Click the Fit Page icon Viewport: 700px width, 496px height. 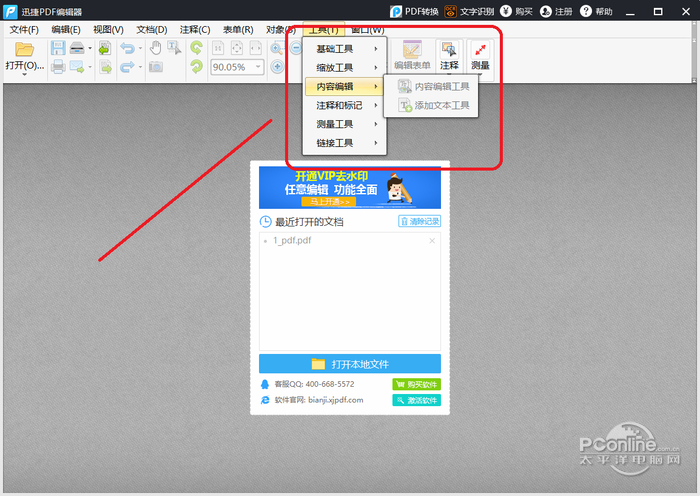pos(237,48)
